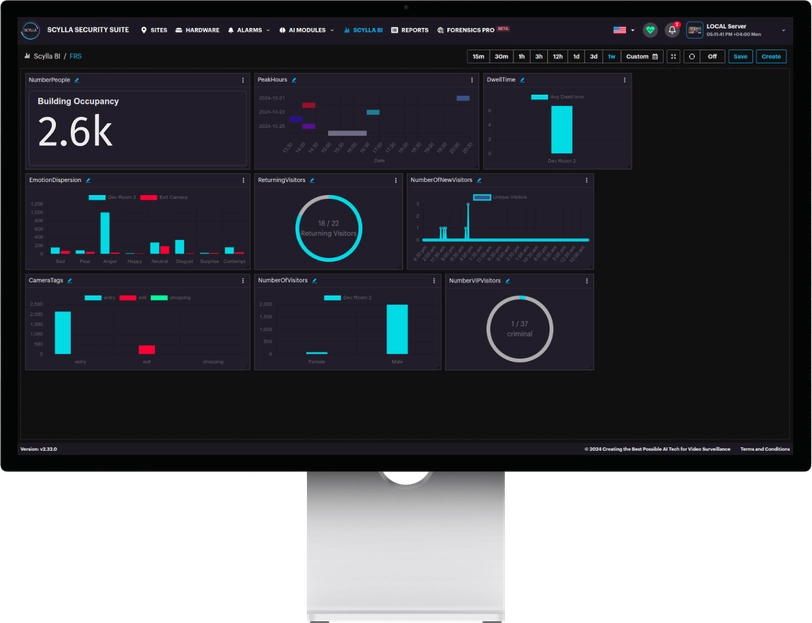Screen dimensions: 812x623
Task: Open the Forensics Pro menu item
Action: (x=472, y=30)
